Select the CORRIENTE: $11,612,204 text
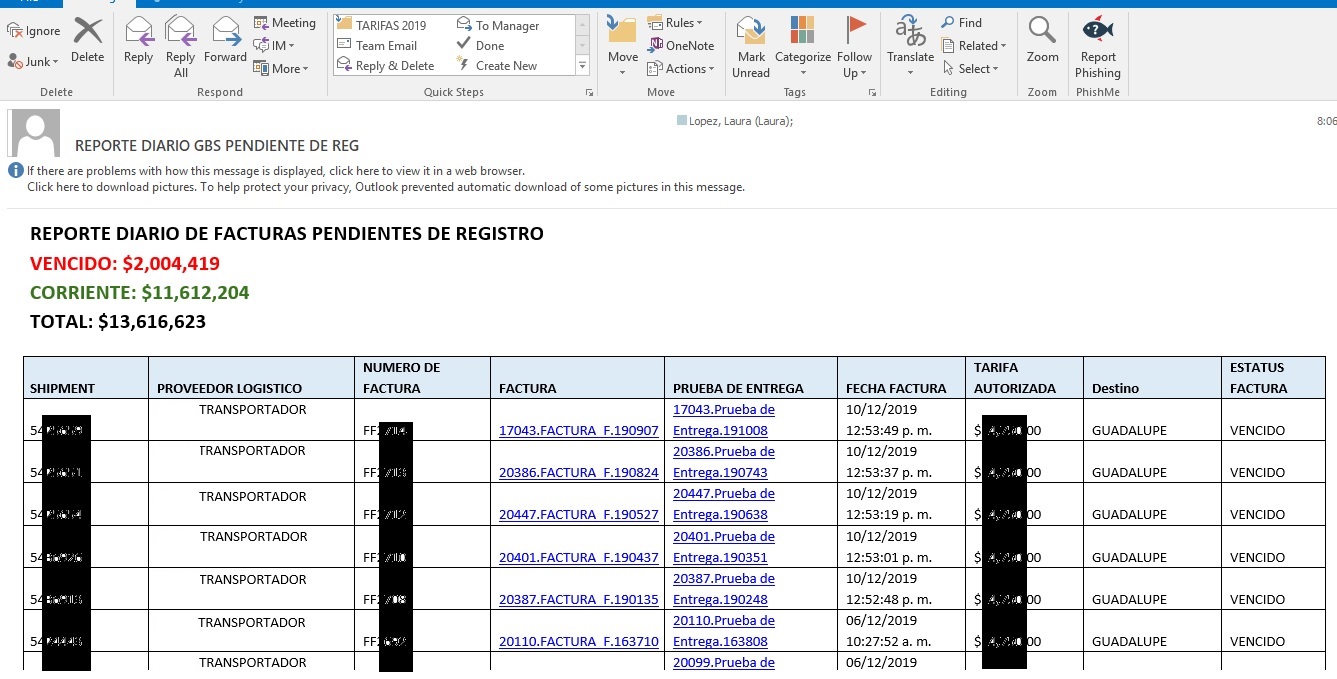This screenshot has height=679, width=1337. click(x=140, y=293)
